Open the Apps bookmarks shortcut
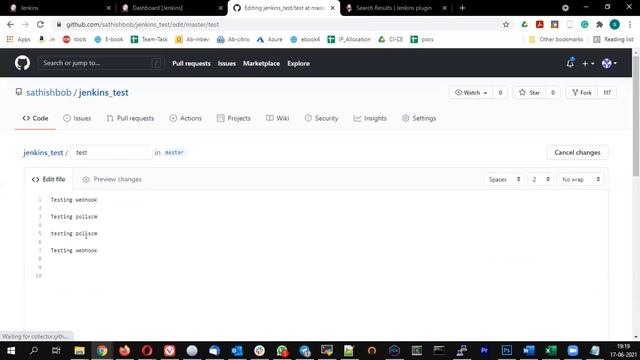The width and height of the screenshot is (640, 360). point(19,39)
